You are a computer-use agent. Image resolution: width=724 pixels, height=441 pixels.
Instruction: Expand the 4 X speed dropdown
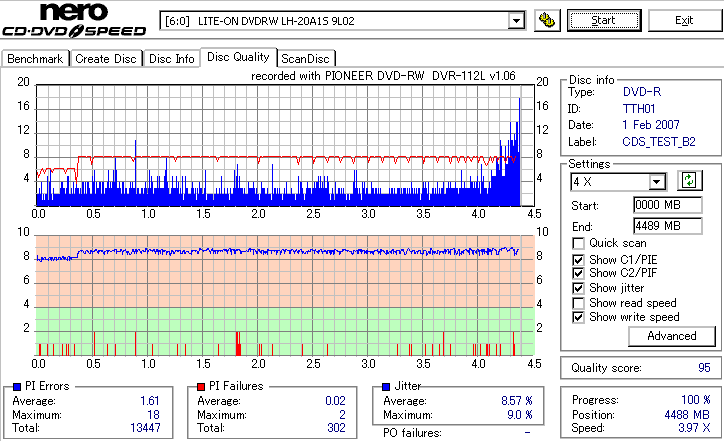pyautogui.click(x=656, y=182)
